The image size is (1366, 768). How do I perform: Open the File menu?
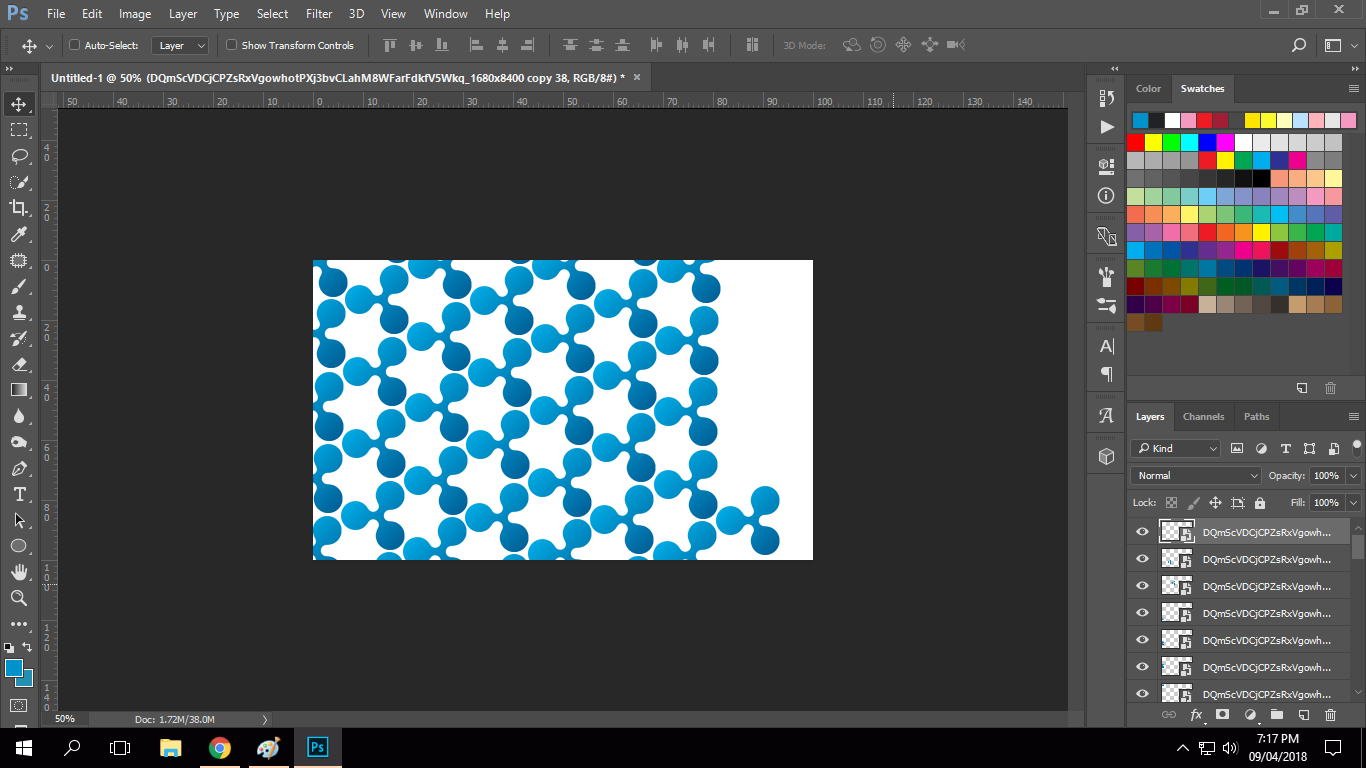[56, 14]
